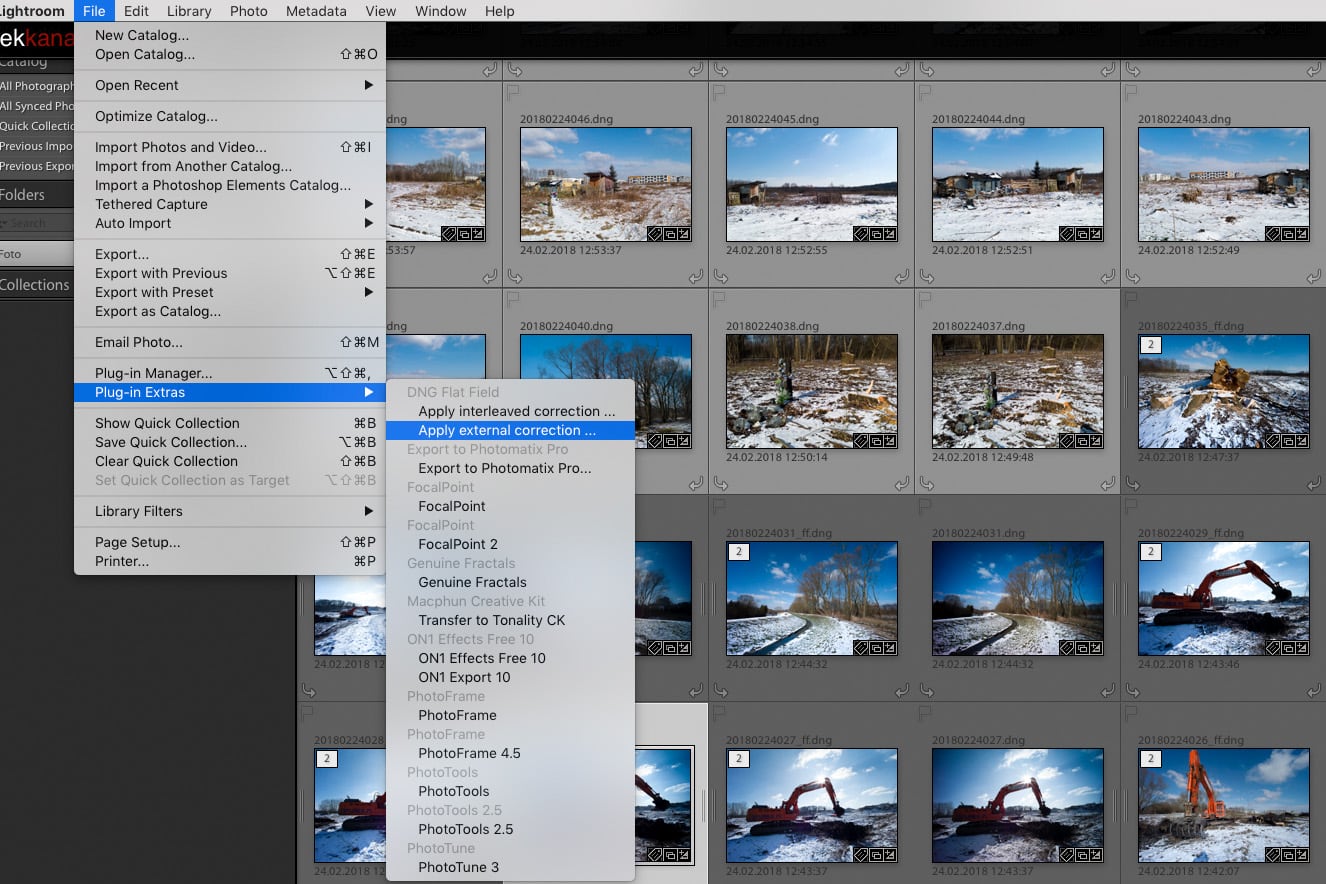Rotate 20180224043.dng clockwise using its corner arrow
Image resolution: width=1326 pixels, height=884 pixels.
[1313, 276]
